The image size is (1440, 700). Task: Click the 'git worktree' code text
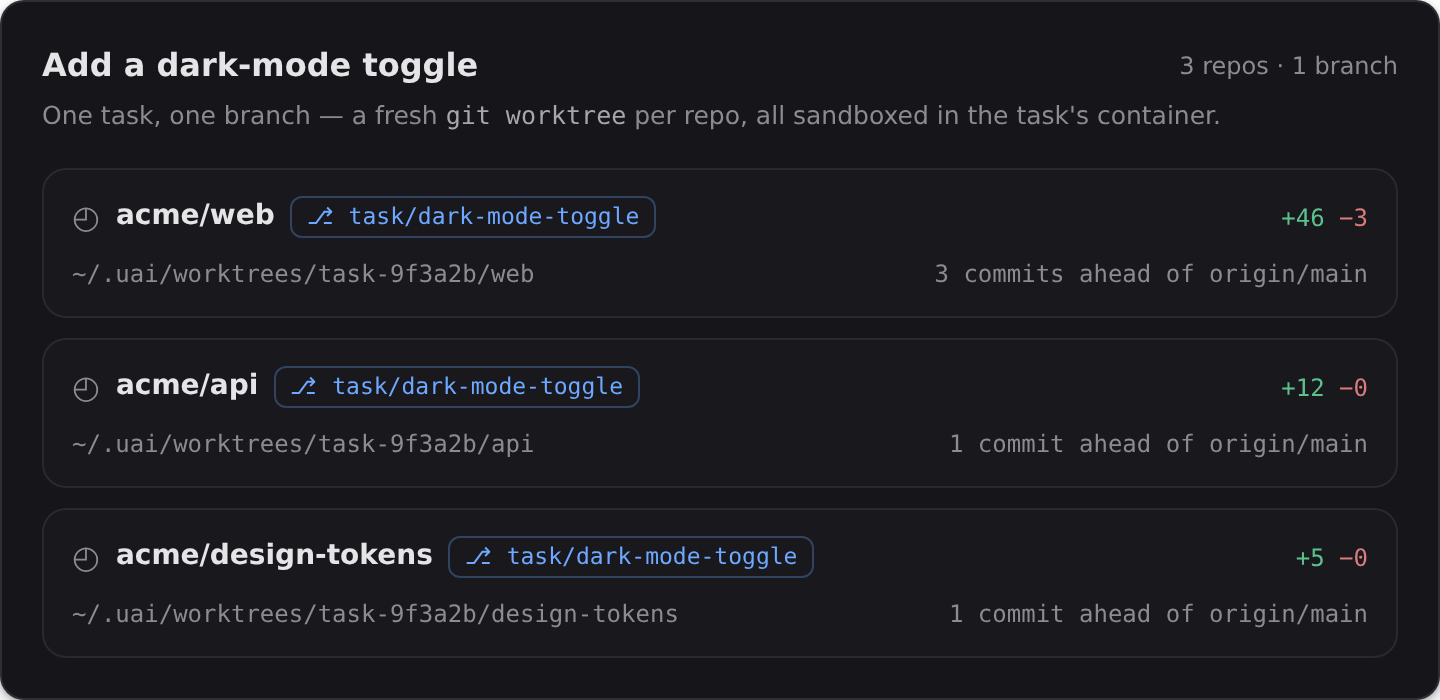coord(536,116)
